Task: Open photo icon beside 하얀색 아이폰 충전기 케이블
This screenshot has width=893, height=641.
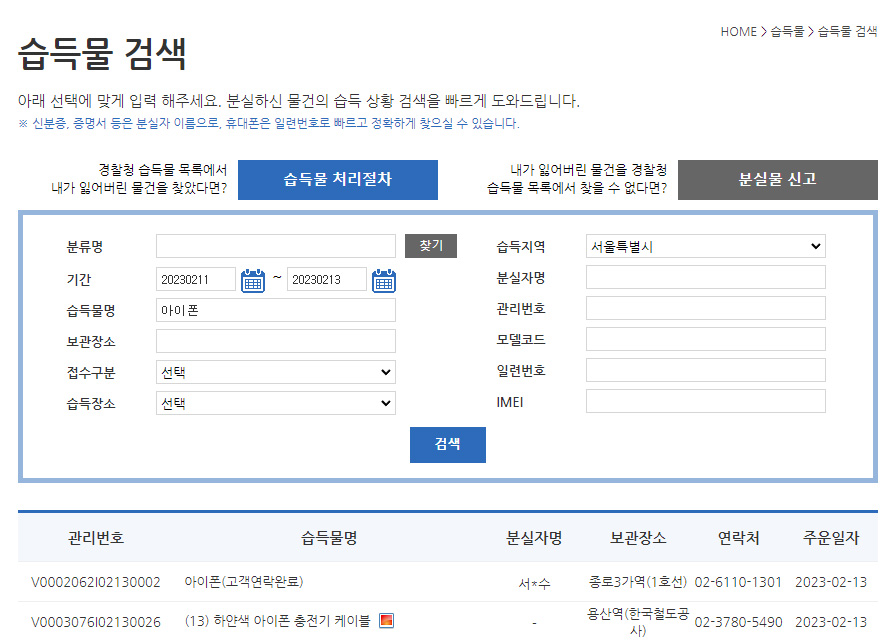Action: (x=386, y=621)
